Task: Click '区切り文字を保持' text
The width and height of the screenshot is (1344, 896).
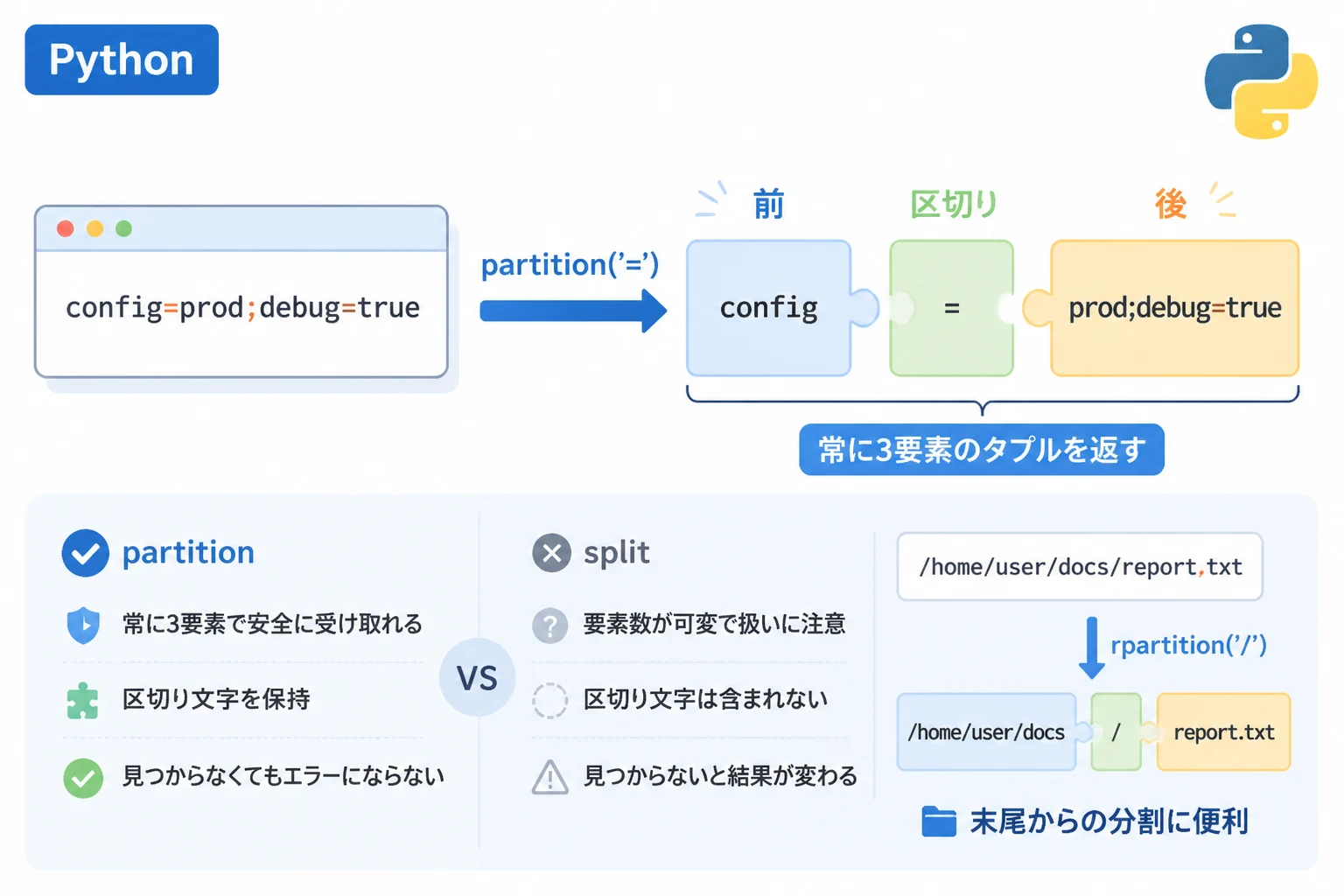Action: click(x=216, y=700)
